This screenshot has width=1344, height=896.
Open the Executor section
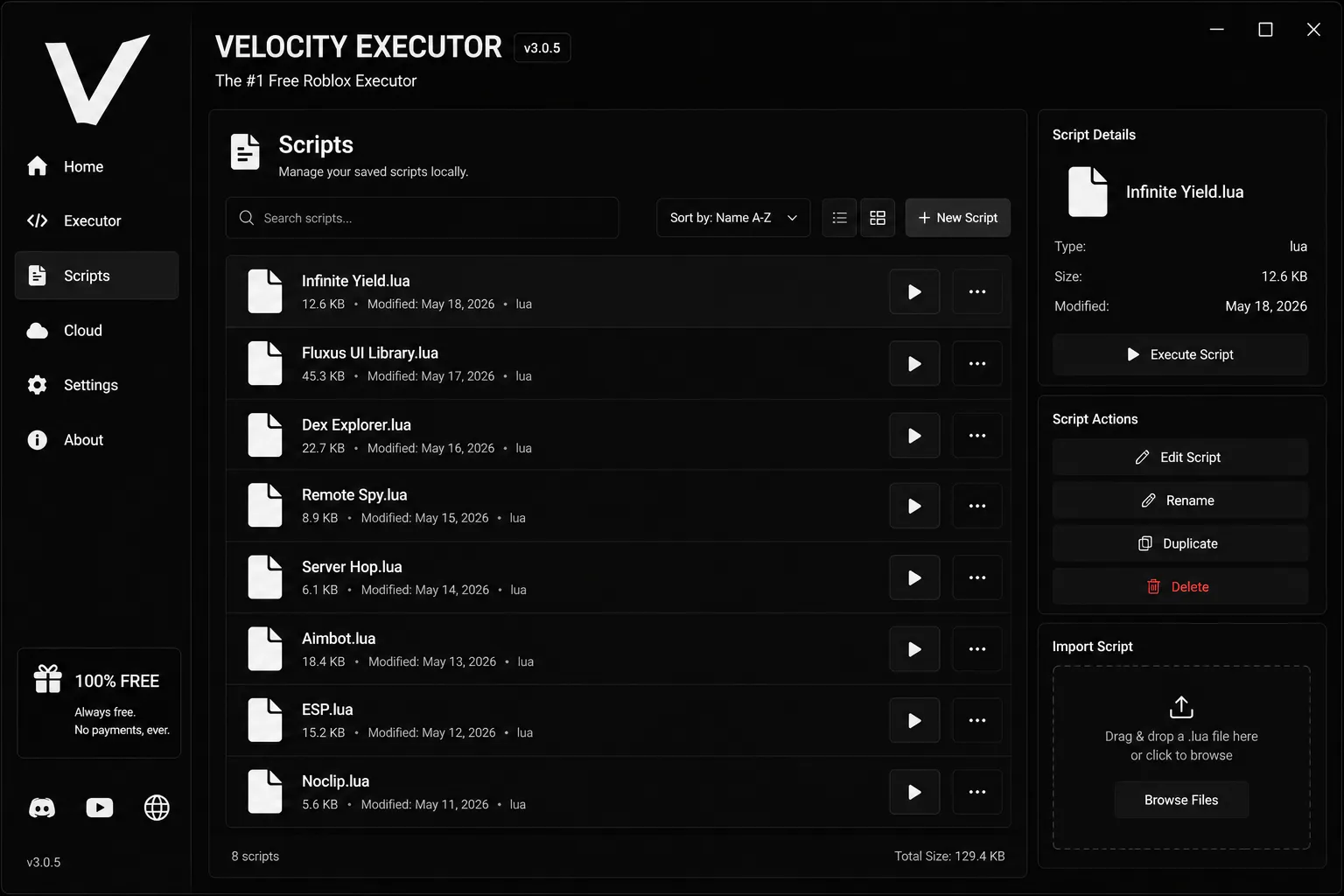click(97, 220)
